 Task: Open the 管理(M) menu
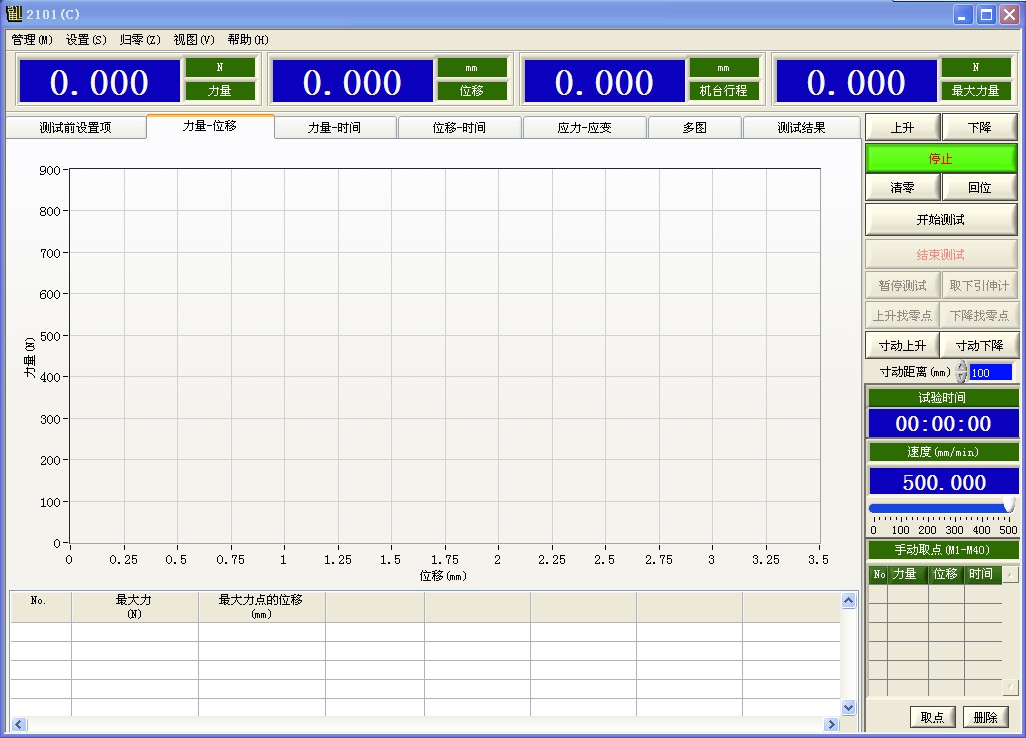(32, 40)
